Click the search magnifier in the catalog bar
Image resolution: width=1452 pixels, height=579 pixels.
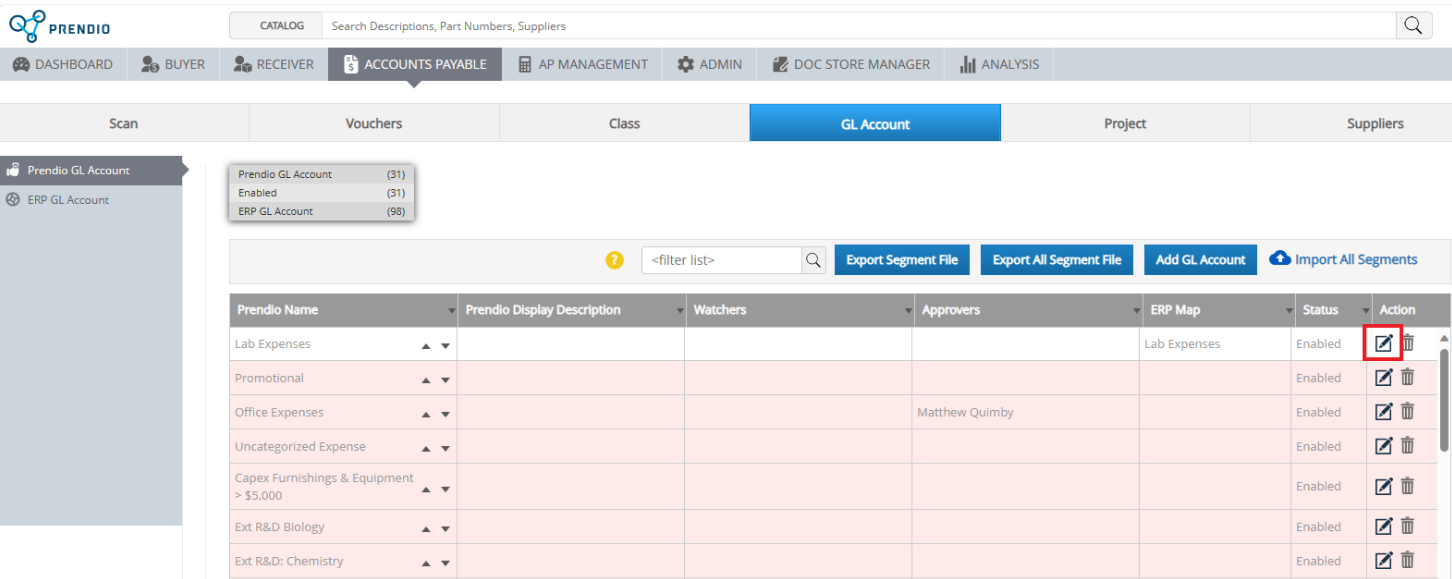(x=1413, y=25)
